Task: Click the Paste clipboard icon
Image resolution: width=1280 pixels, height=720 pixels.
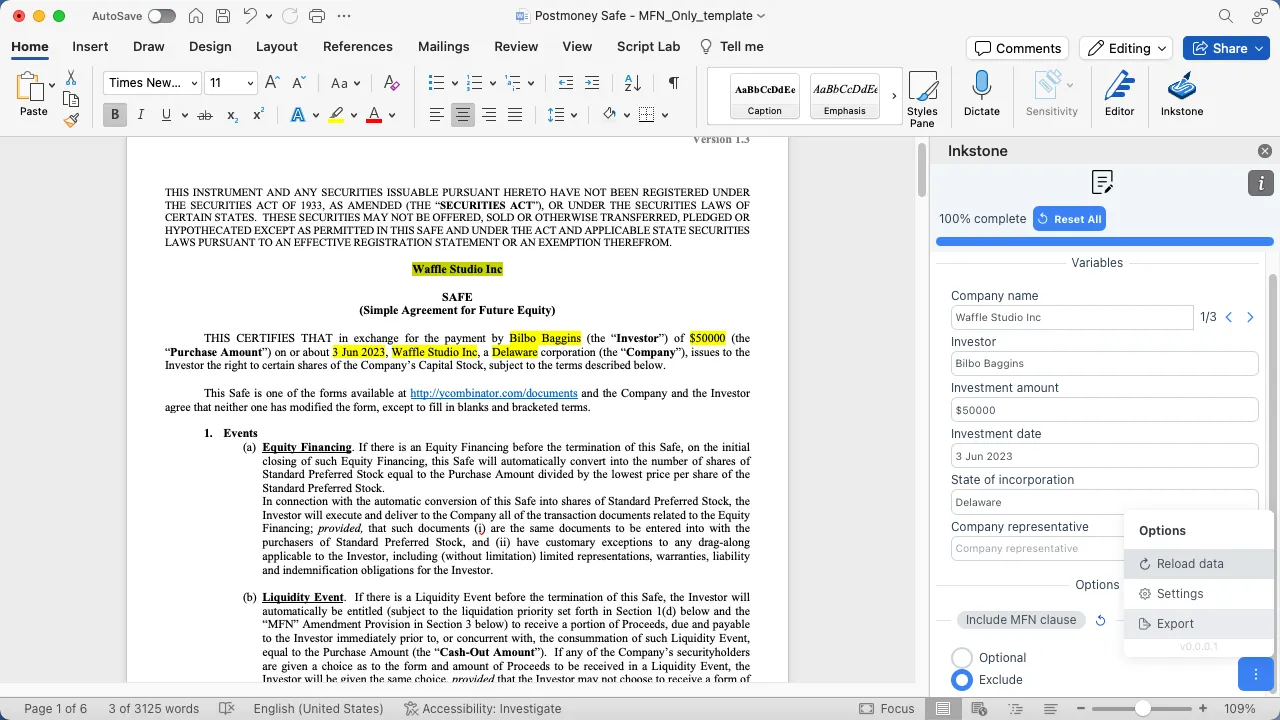Action: click(x=29, y=88)
